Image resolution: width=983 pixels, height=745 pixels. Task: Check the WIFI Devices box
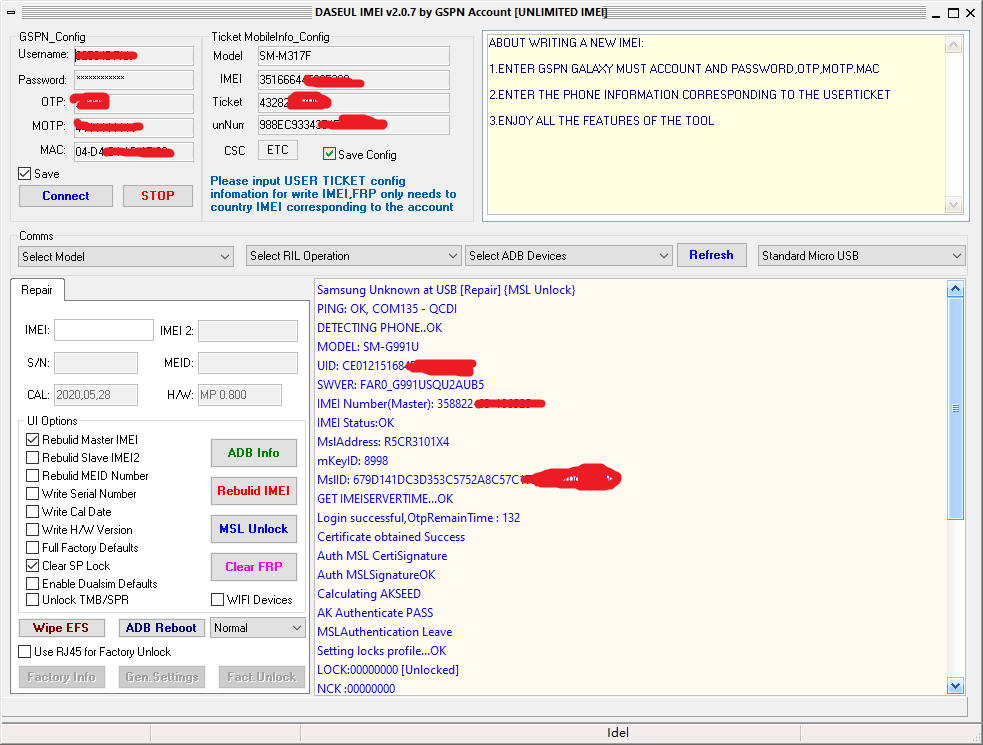[x=218, y=600]
